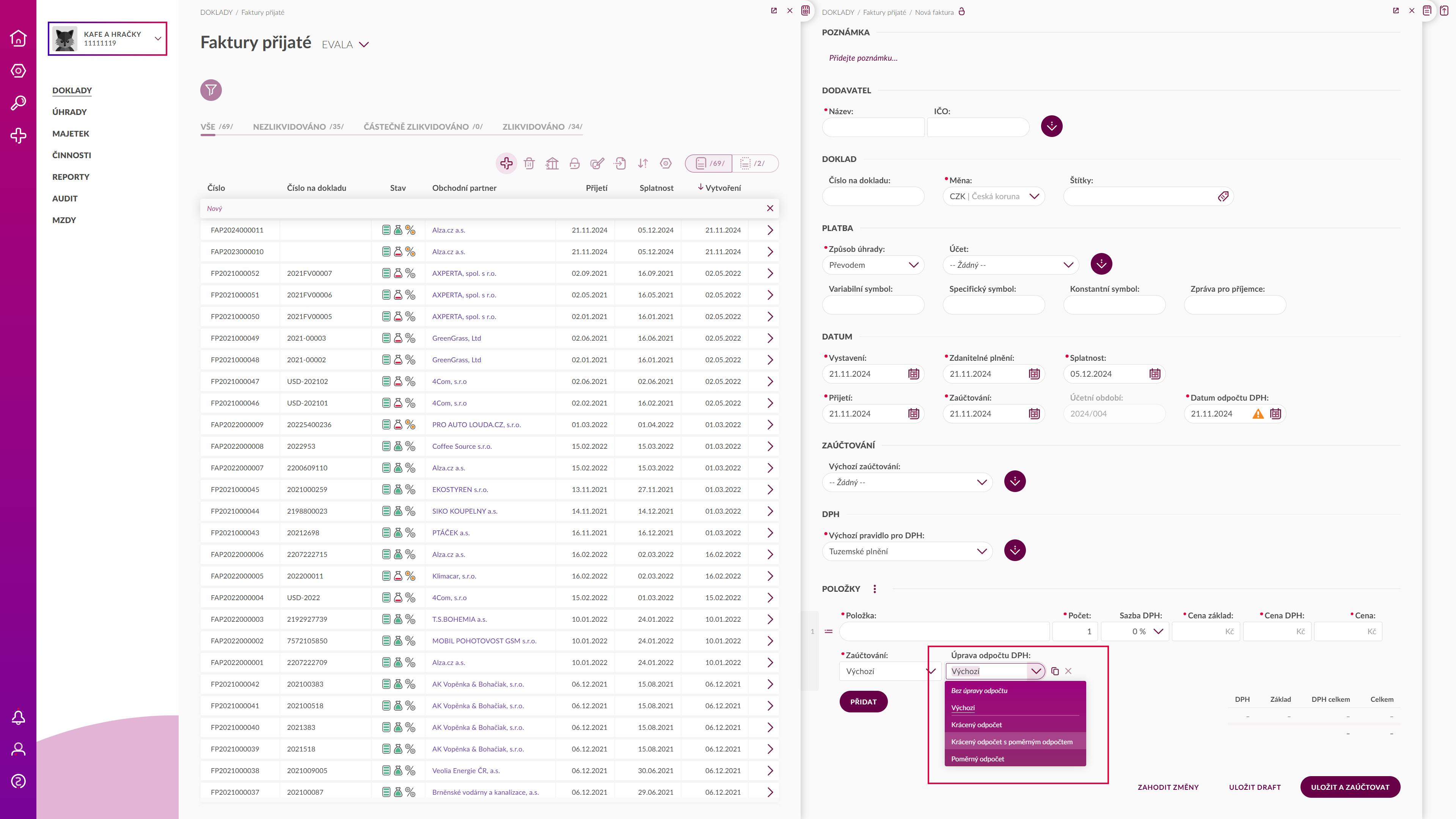1456x819 pixels.
Task: Click the sort arrows icon in the list toolbar
Action: pos(642,163)
